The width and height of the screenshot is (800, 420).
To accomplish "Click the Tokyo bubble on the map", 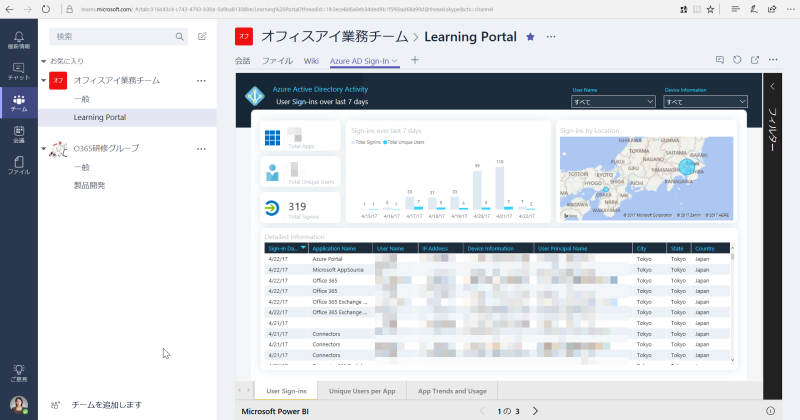I will pyautogui.click(x=687, y=166).
